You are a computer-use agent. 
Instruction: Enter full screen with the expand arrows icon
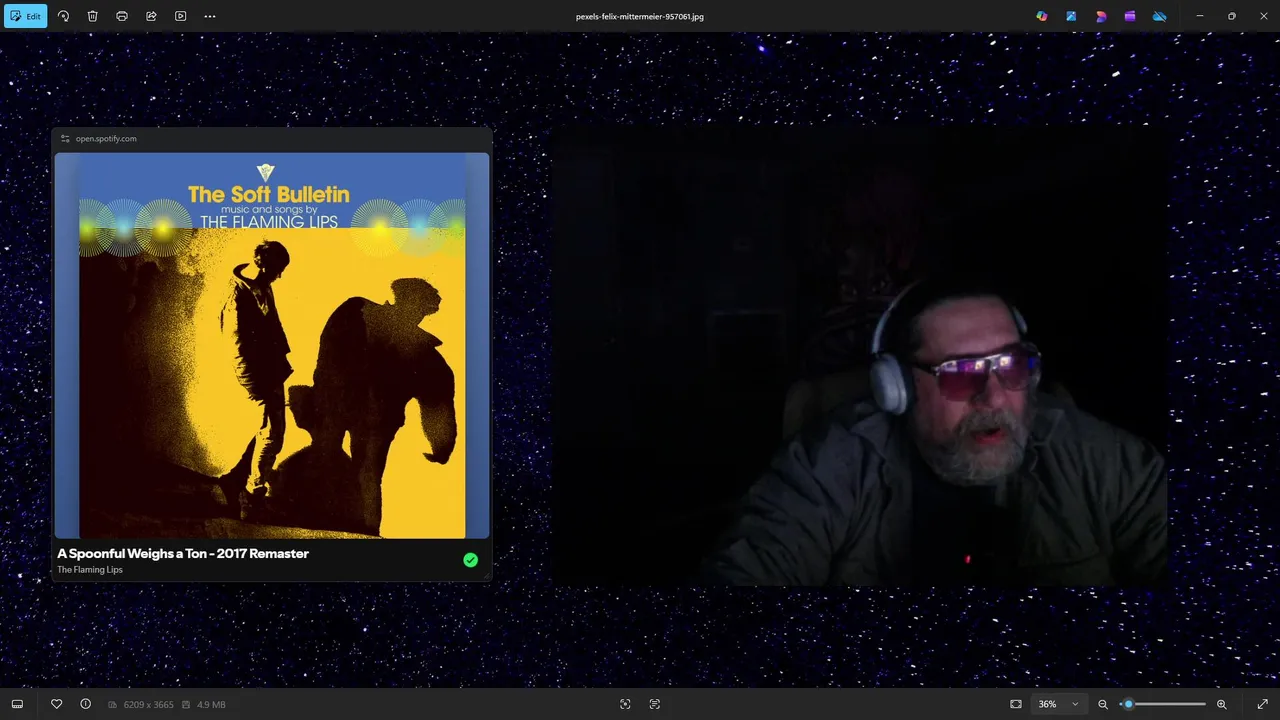[1262, 704]
